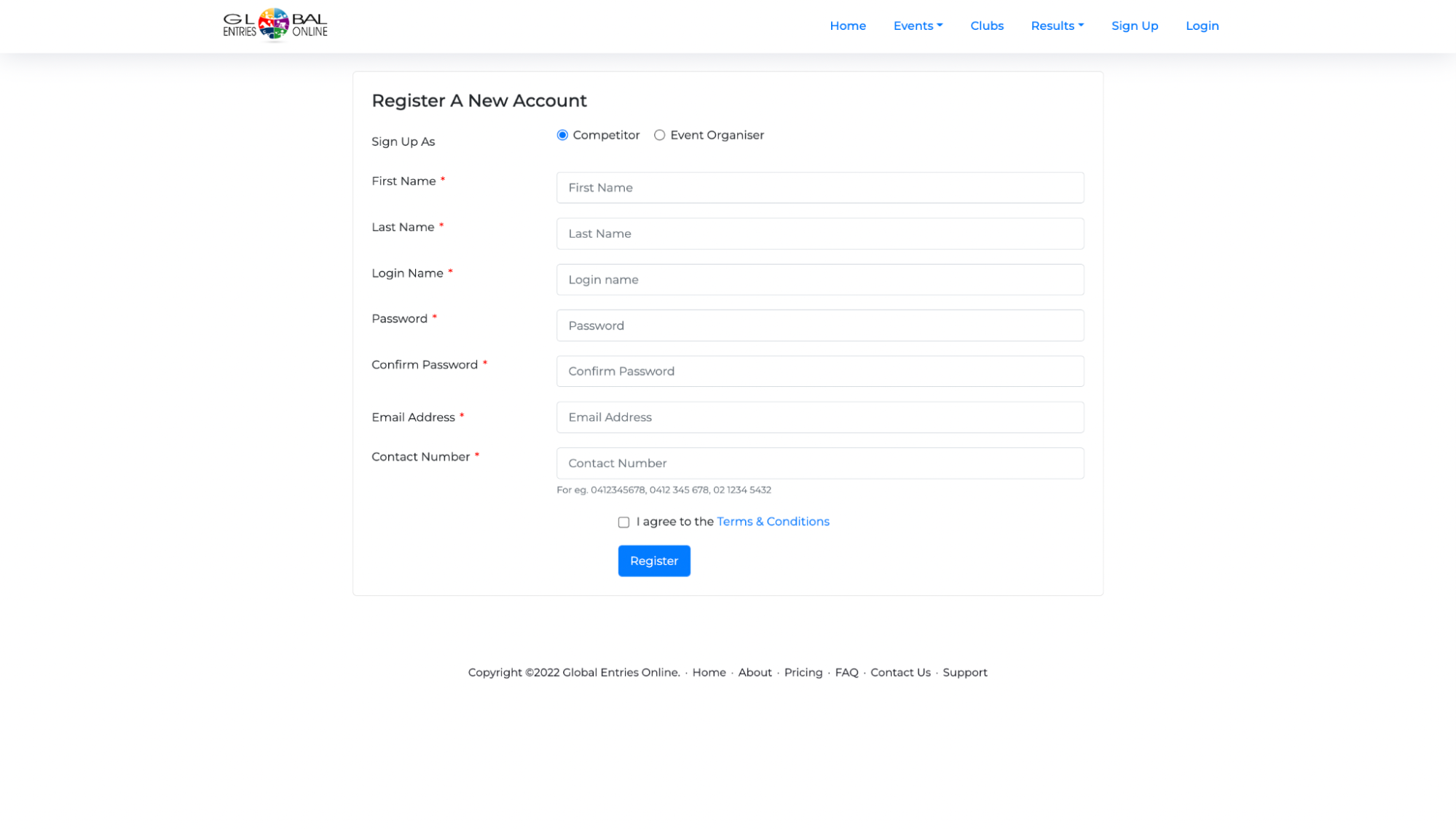Screen dimensions: 1456x830
Task: Expand the Events dropdown menu
Action: click(918, 26)
